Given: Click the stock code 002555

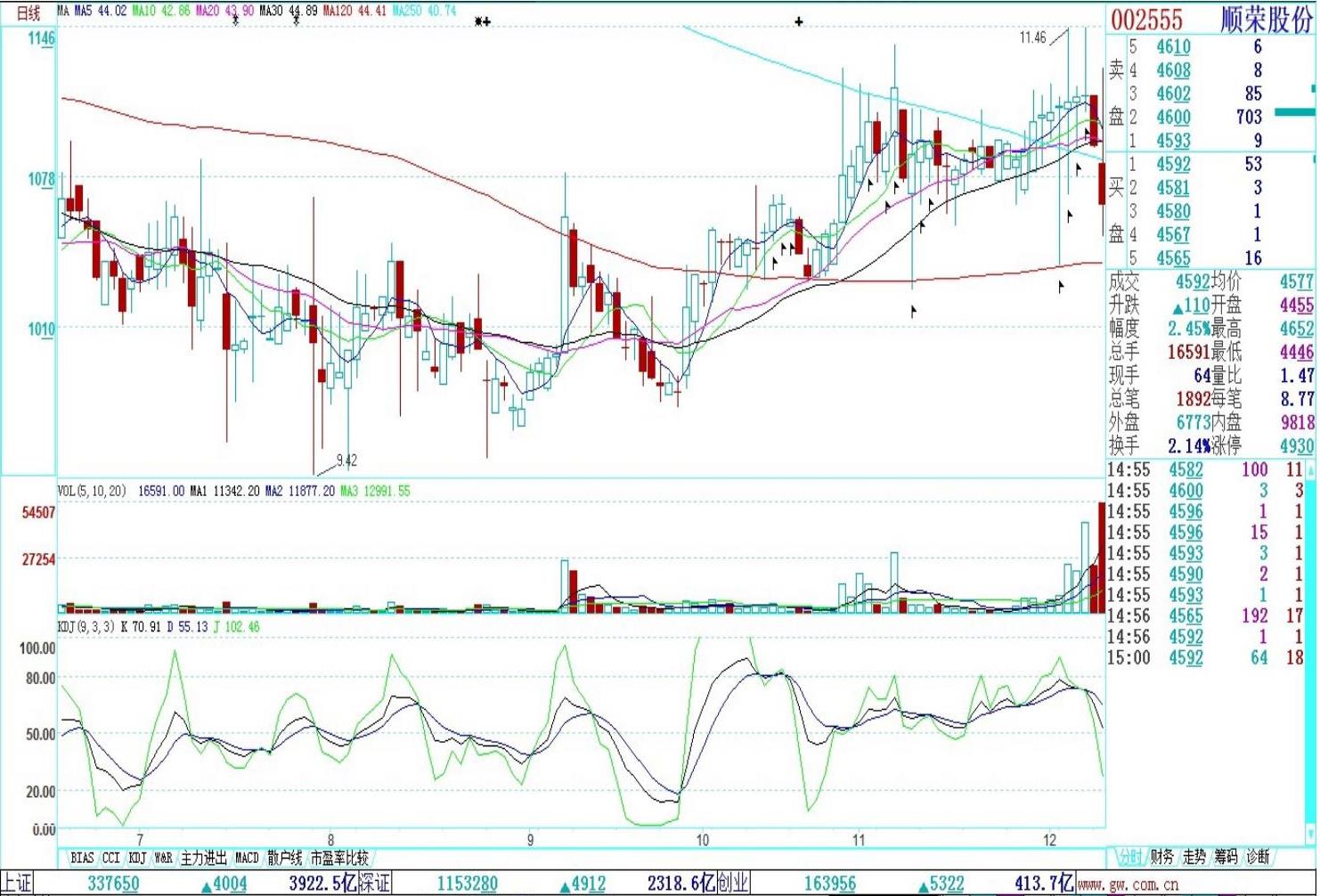Looking at the screenshot, I should [1147, 20].
